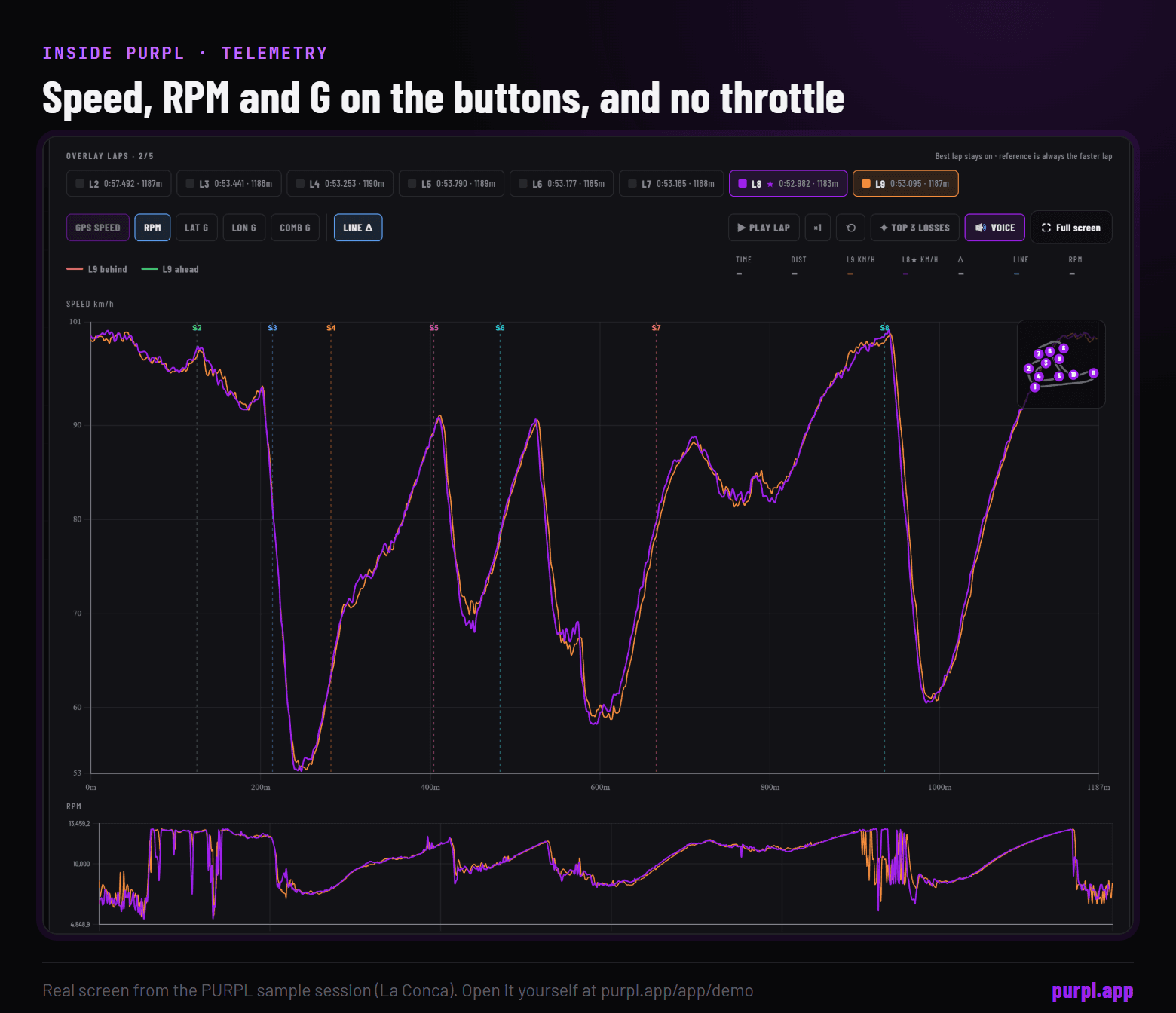Toggle lap L2 0:57.492 overlay

[119, 184]
